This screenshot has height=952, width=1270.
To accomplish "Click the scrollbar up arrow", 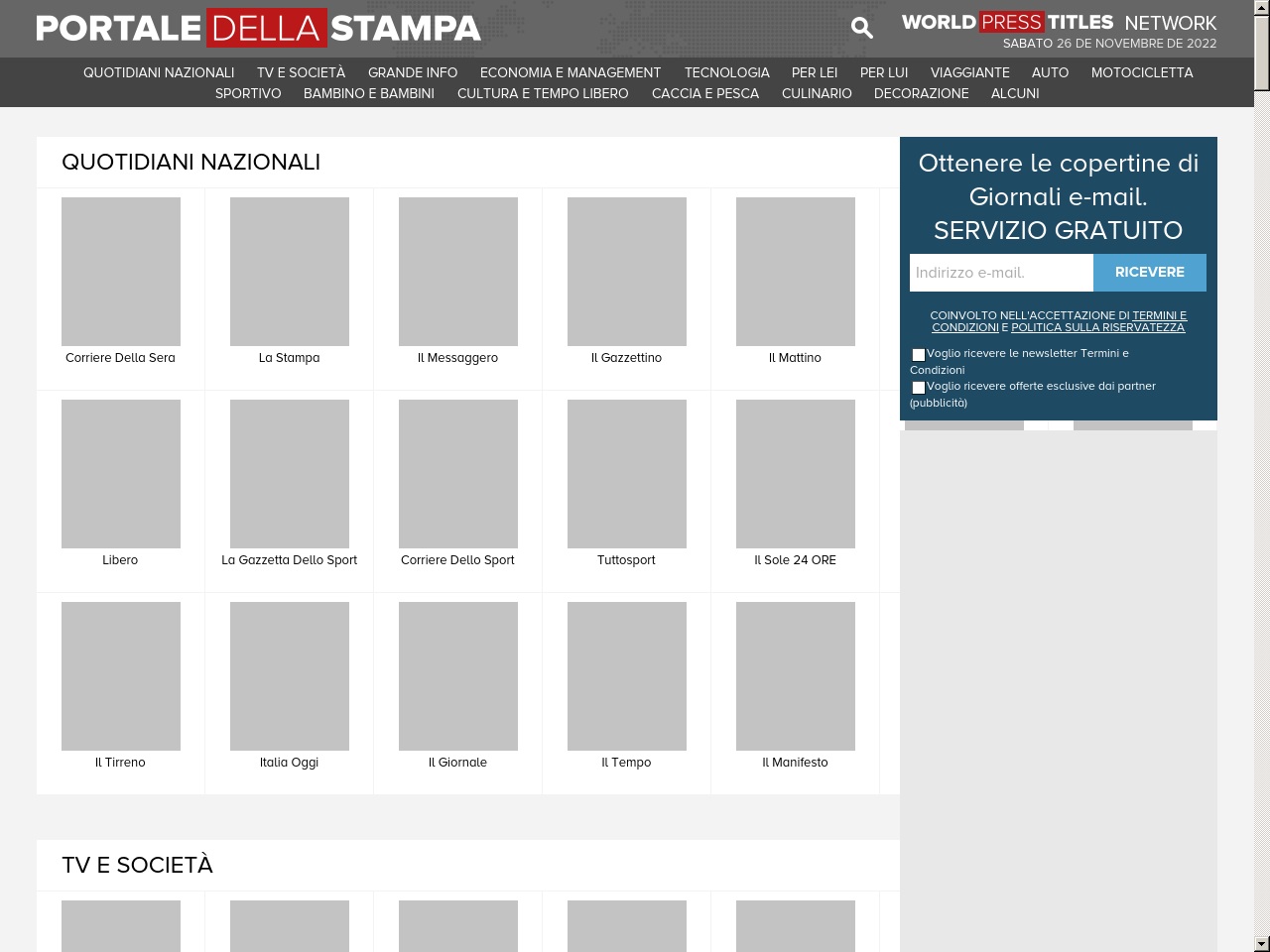I will pyautogui.click(x=1261, y=7).
